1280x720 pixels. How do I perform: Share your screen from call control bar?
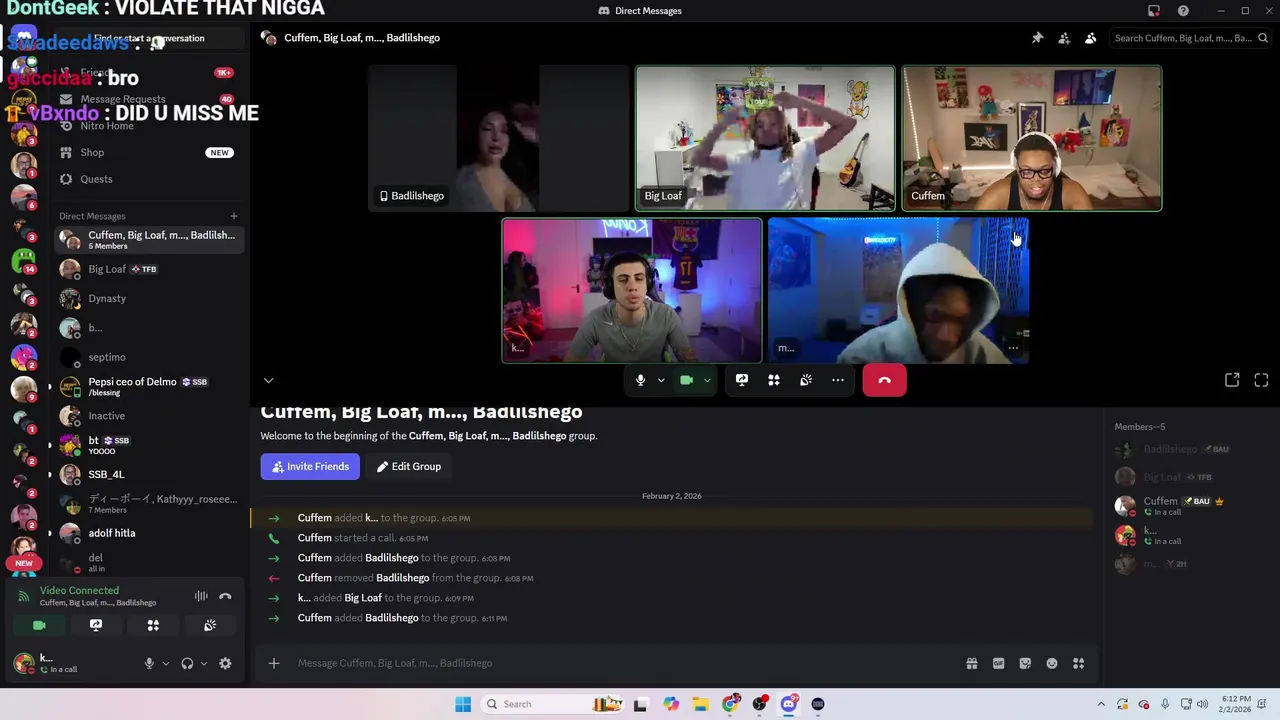click(x=741, y=380)
